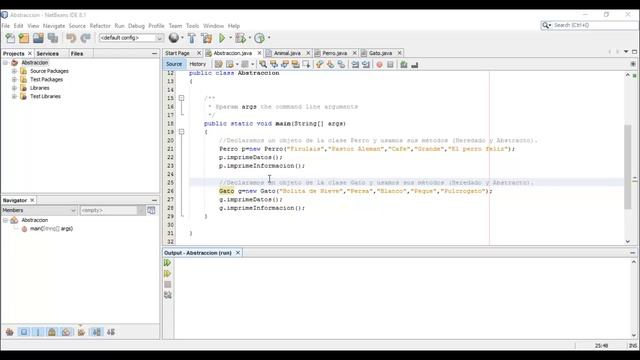
Task: Toggle Fully Qualified Names filter in Navigator
Action: point(81,332)
